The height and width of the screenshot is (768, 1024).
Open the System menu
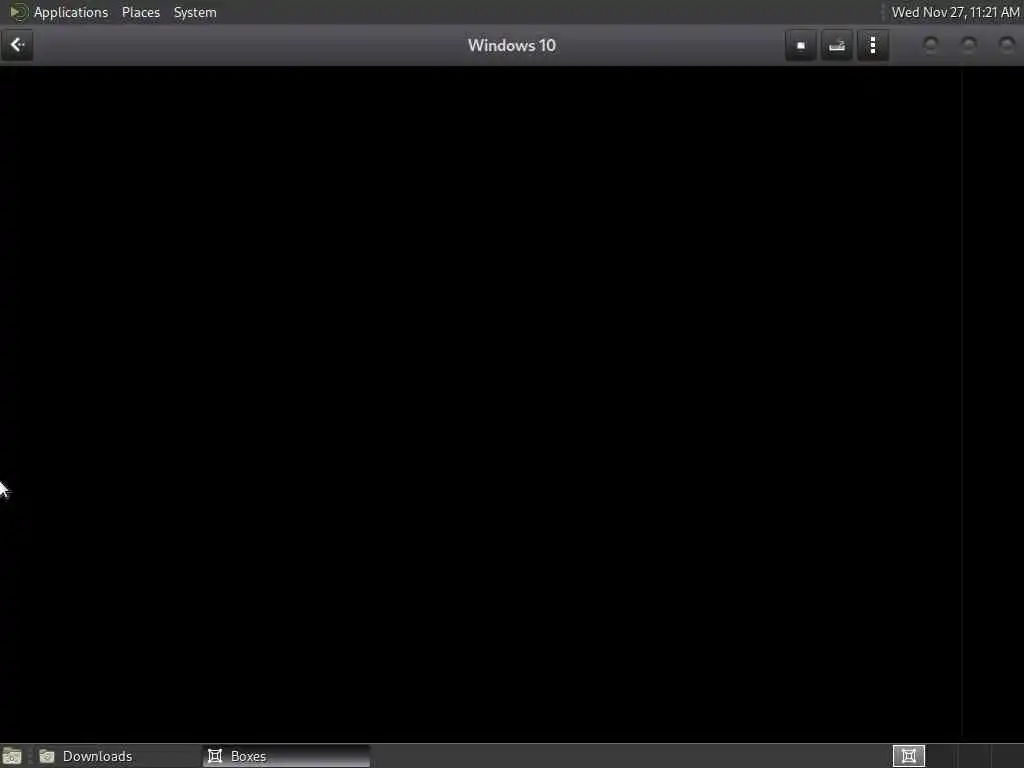click(195, 12)
